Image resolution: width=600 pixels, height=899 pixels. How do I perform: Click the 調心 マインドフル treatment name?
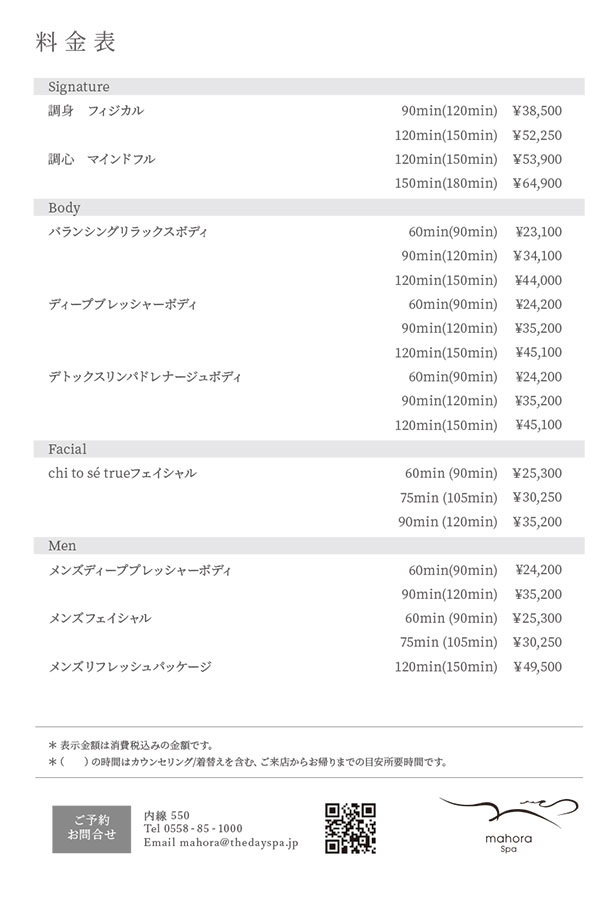tap(102, 159)
